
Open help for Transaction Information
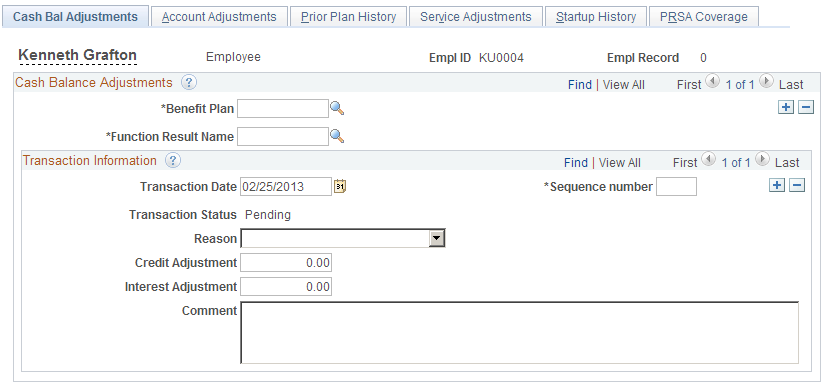point(173,161)
